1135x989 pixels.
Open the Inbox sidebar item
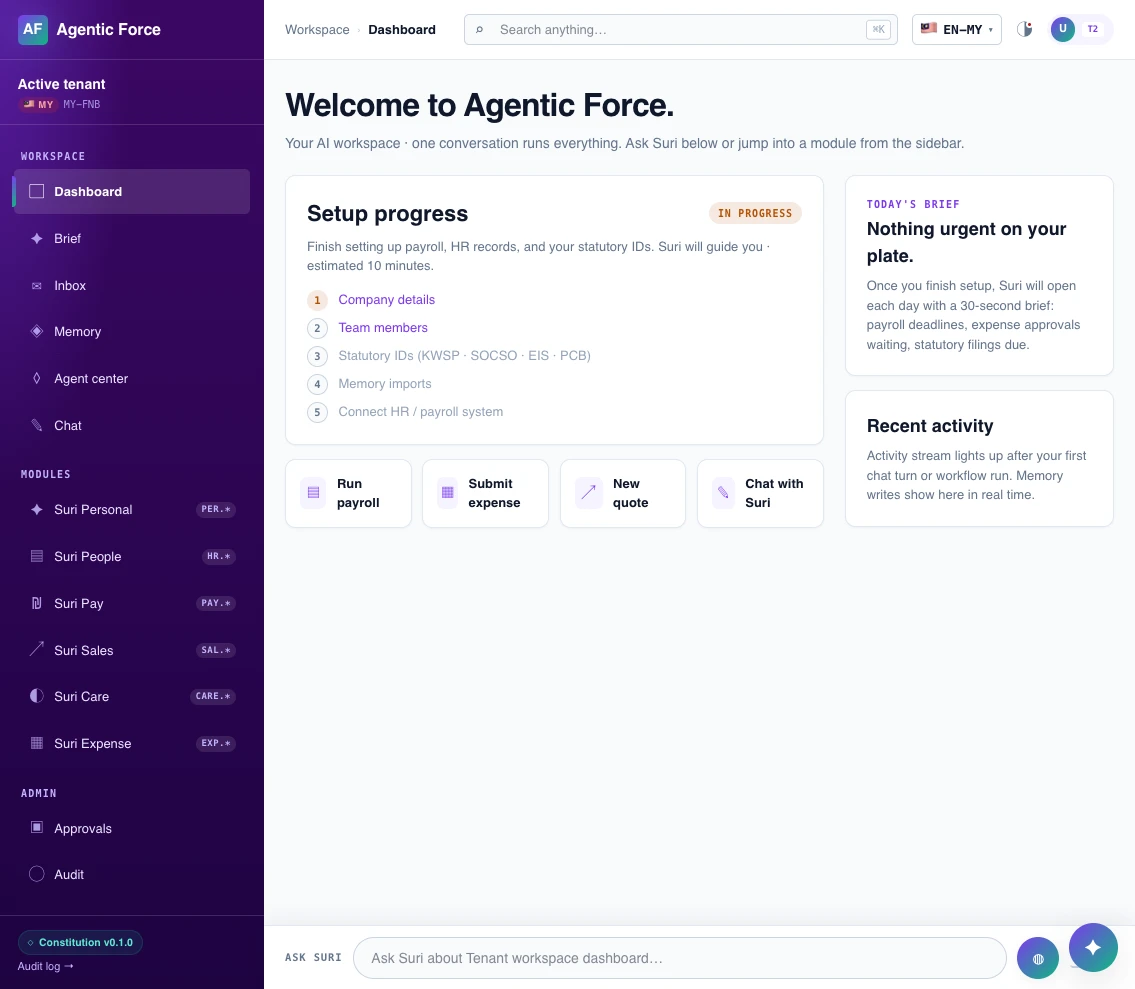point(132,285)
